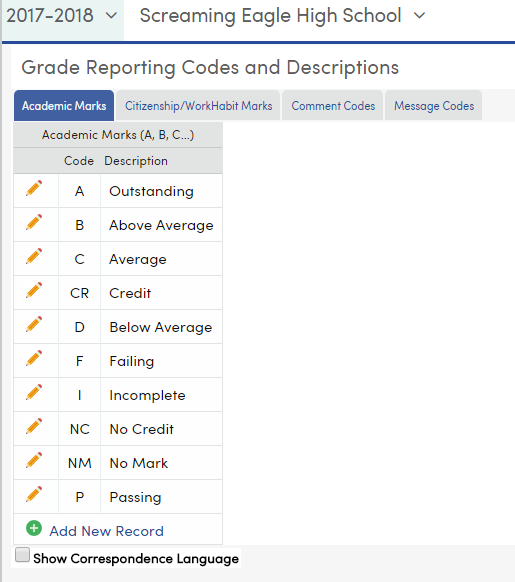Open the 2017-2018 school year dropdown
This screenshot has width=515, height=582.
pyautogui.click(x=62, y=16)
